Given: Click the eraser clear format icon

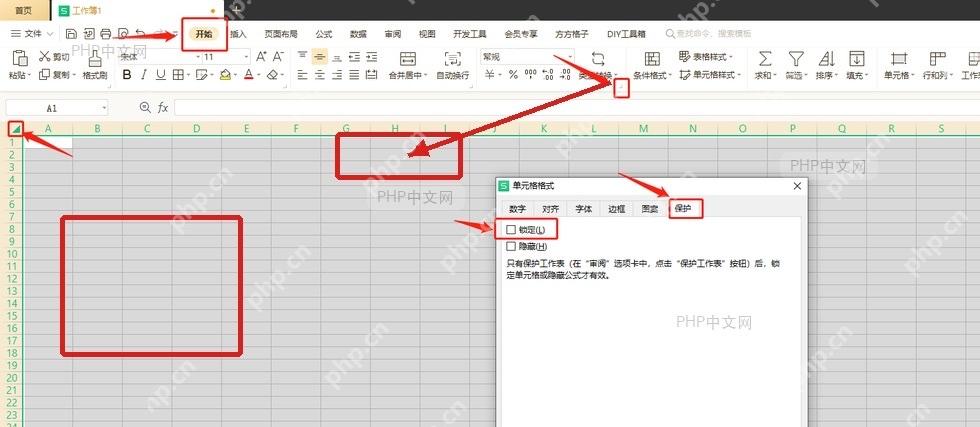Looking at the screenshot, I should click(272, 75).
